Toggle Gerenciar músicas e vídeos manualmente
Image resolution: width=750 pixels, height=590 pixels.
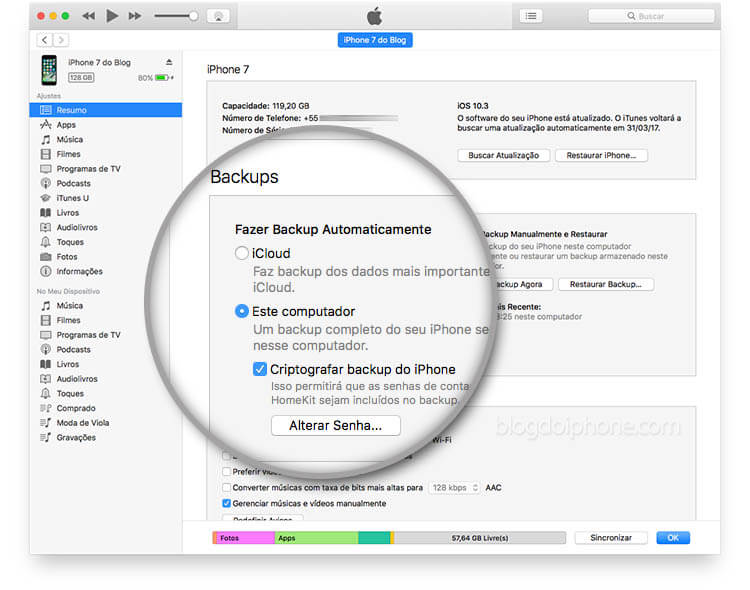tap(227, 503)
